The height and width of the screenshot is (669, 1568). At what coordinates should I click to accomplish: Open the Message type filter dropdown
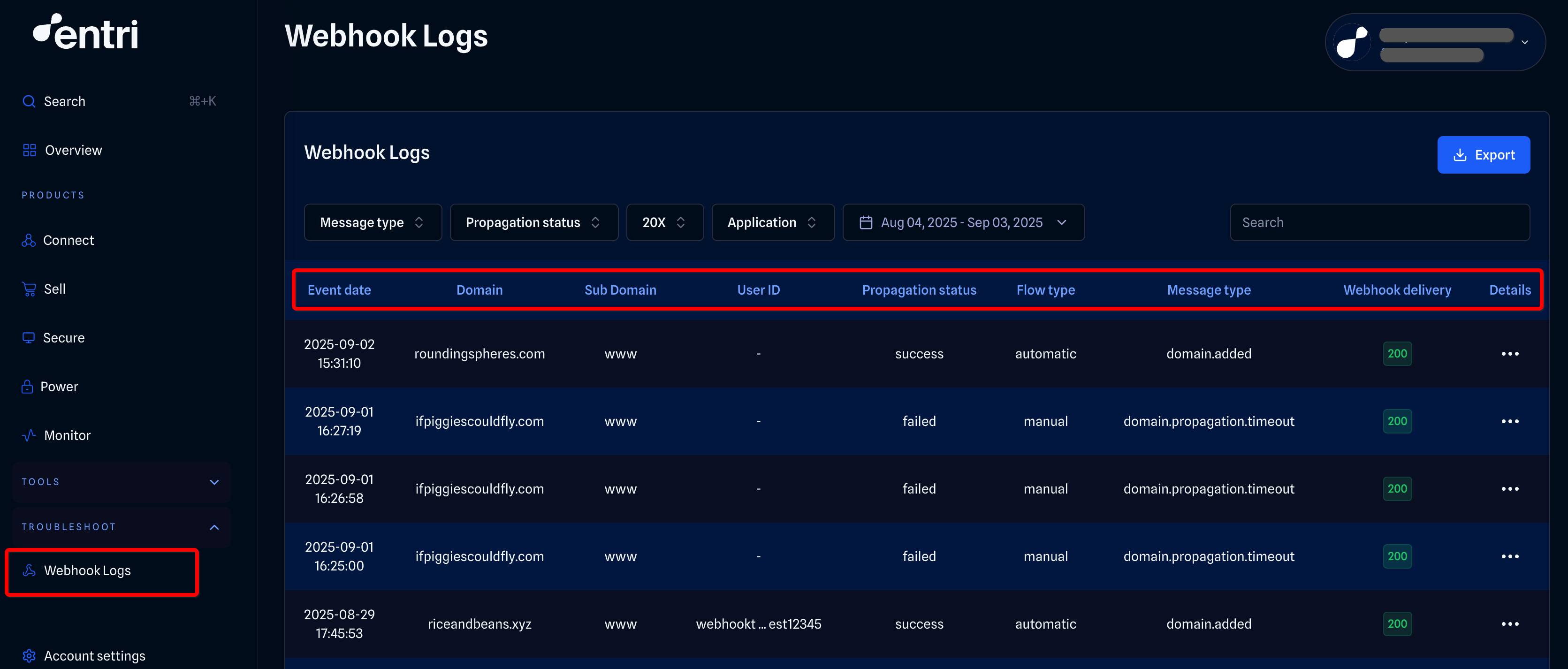373,222
